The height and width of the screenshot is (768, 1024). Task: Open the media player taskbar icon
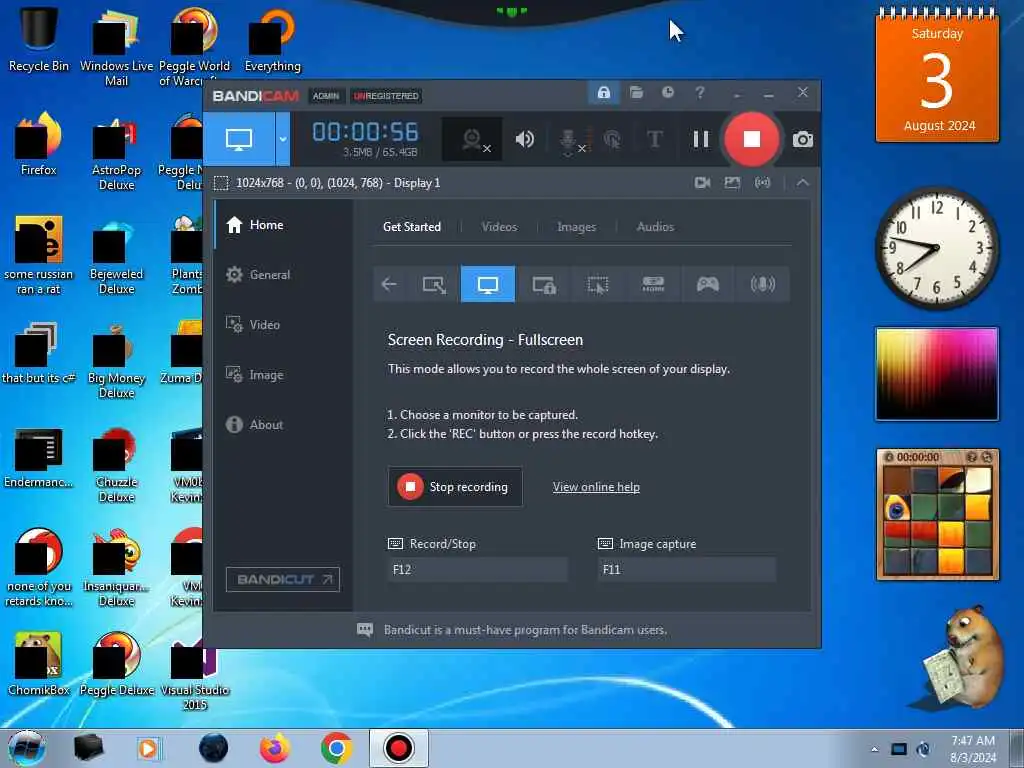(148, 749)
